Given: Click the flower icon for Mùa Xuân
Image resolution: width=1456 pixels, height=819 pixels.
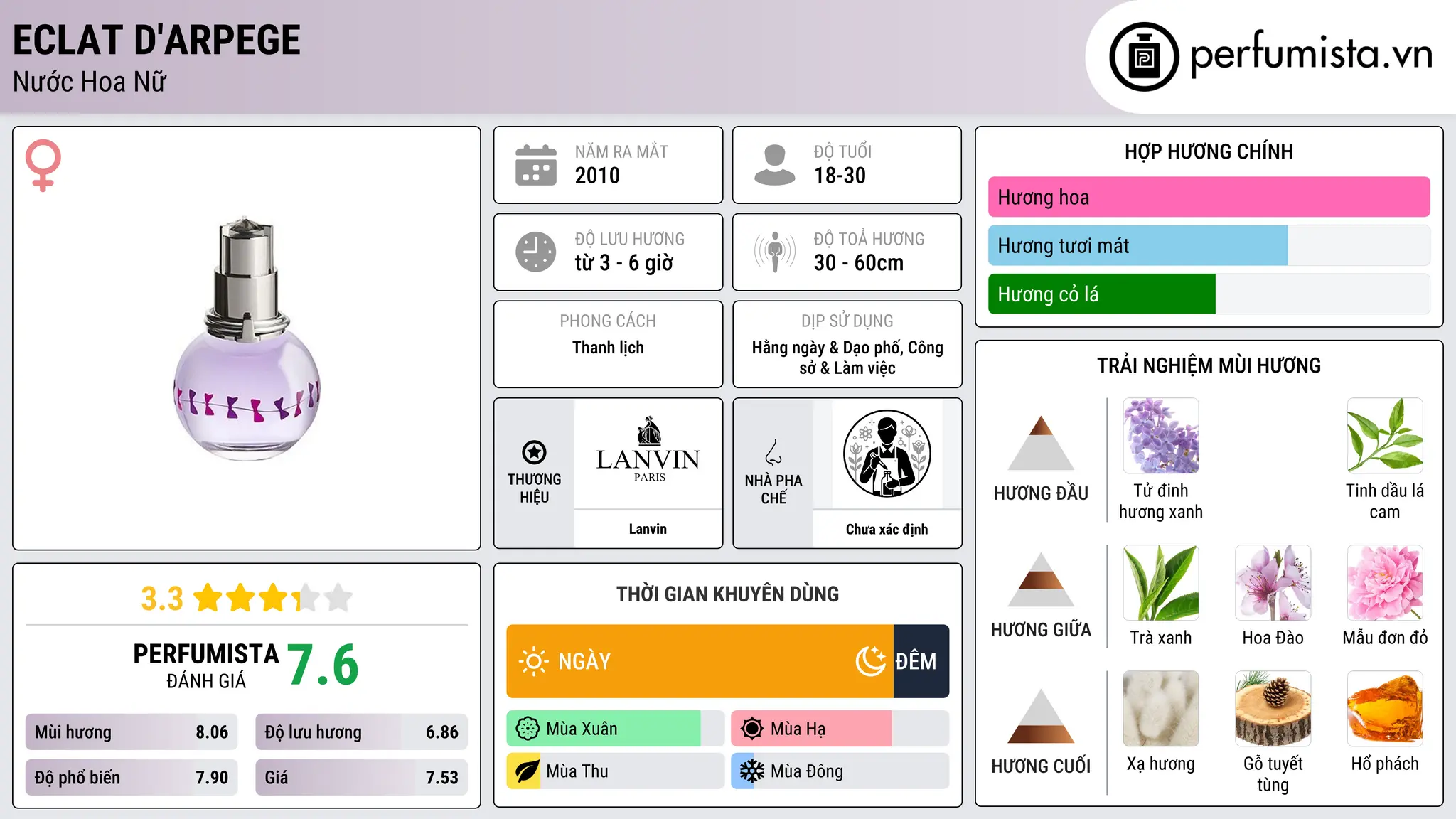Looking at the screenshot, I should coord(528,729).
